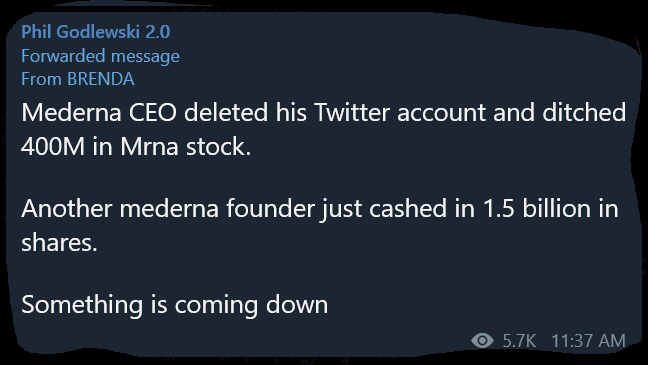Click the word Twitter in the message

tap(352, 112)
